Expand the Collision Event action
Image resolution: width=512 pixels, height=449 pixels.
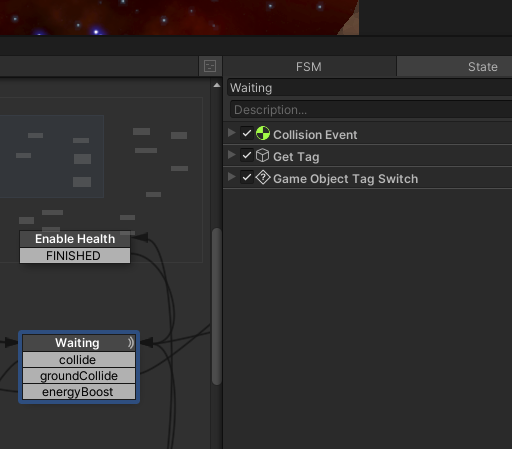[231, 133]
